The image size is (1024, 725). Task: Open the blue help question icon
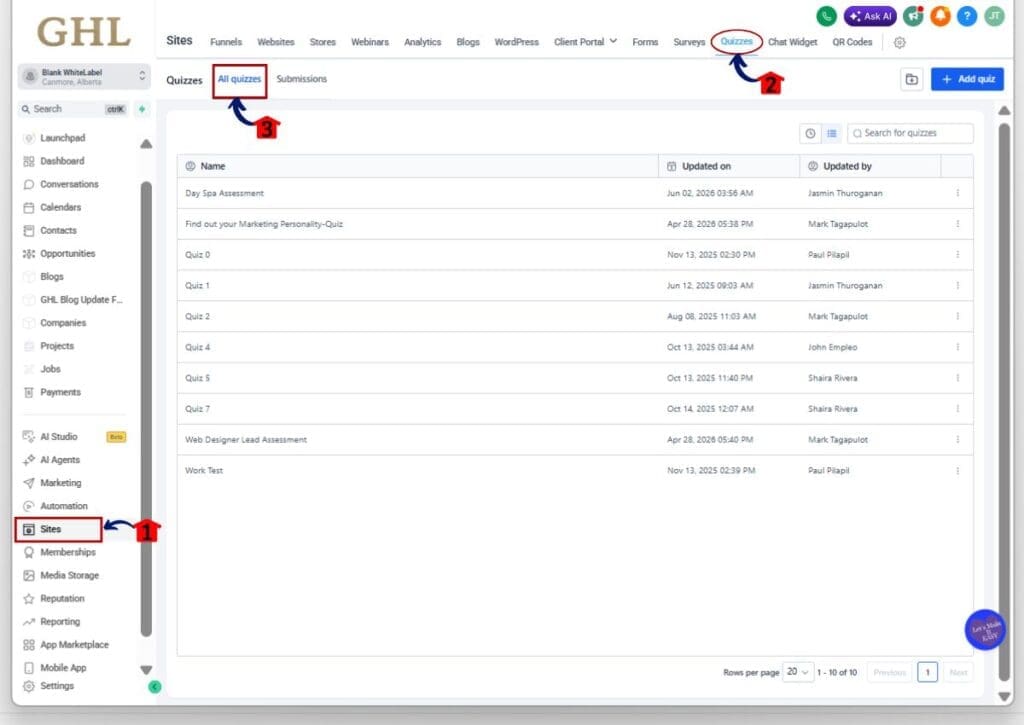pyautogui.click(x=967, y=16)
